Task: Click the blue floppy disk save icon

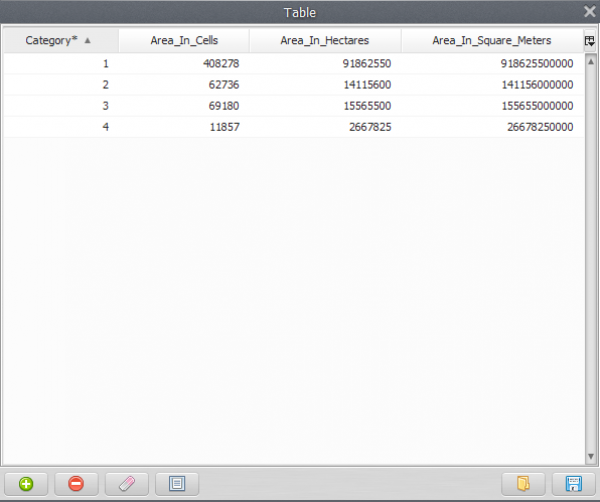Action: (574, 484)
